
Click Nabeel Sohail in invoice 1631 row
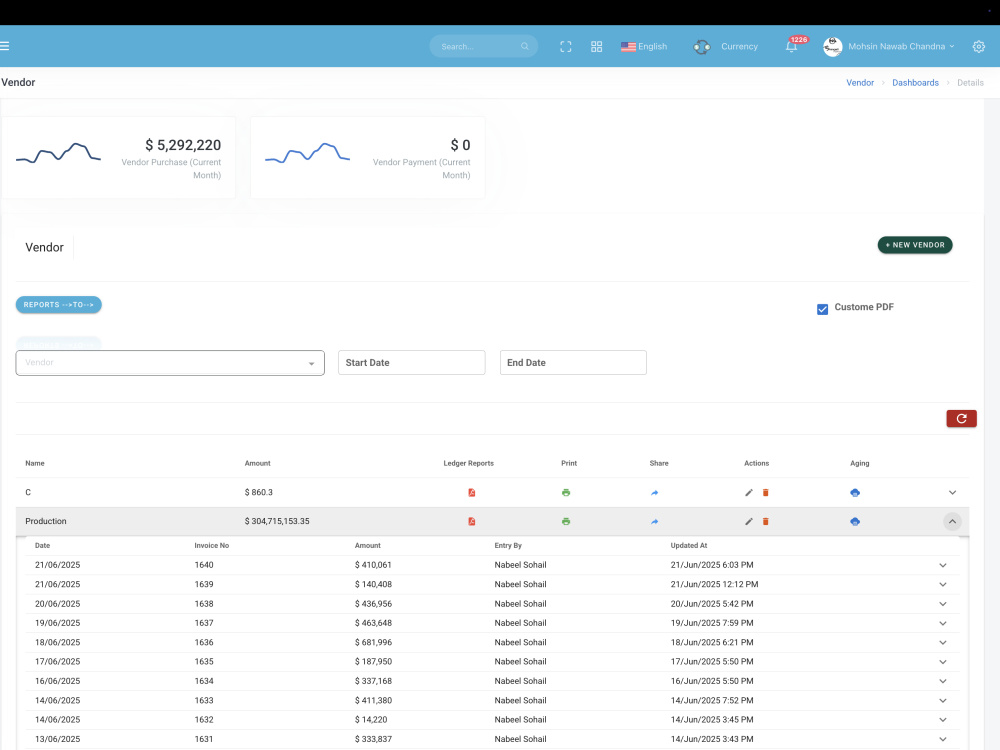coord(520,739)
